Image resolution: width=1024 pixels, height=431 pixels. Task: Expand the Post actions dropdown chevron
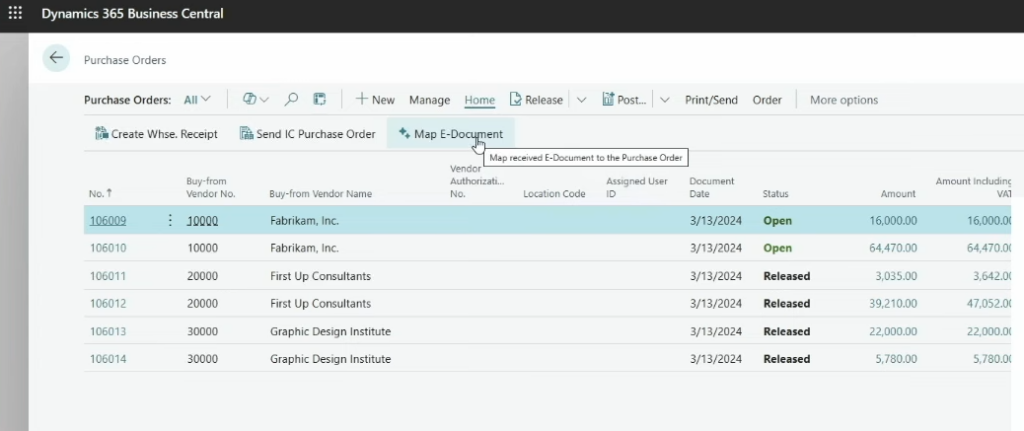tap(665, 100)
